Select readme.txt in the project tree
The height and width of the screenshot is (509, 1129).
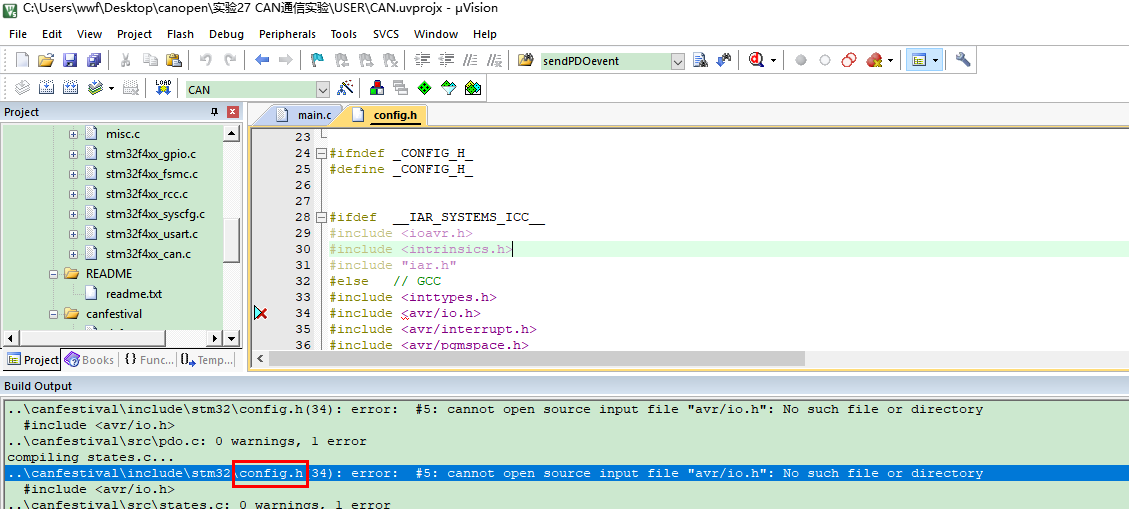pyautogui.click(x=133, y=294)
